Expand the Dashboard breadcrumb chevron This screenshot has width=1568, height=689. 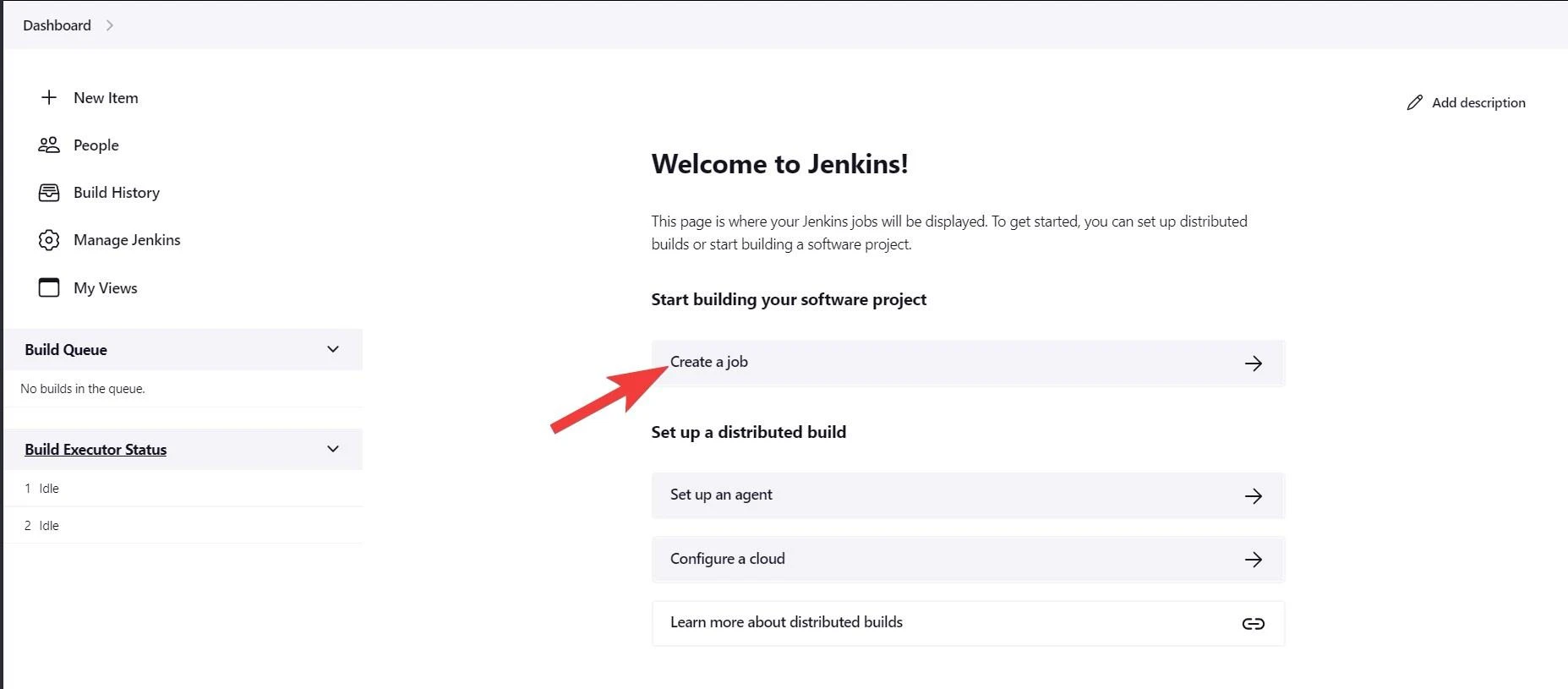point(111,25)
